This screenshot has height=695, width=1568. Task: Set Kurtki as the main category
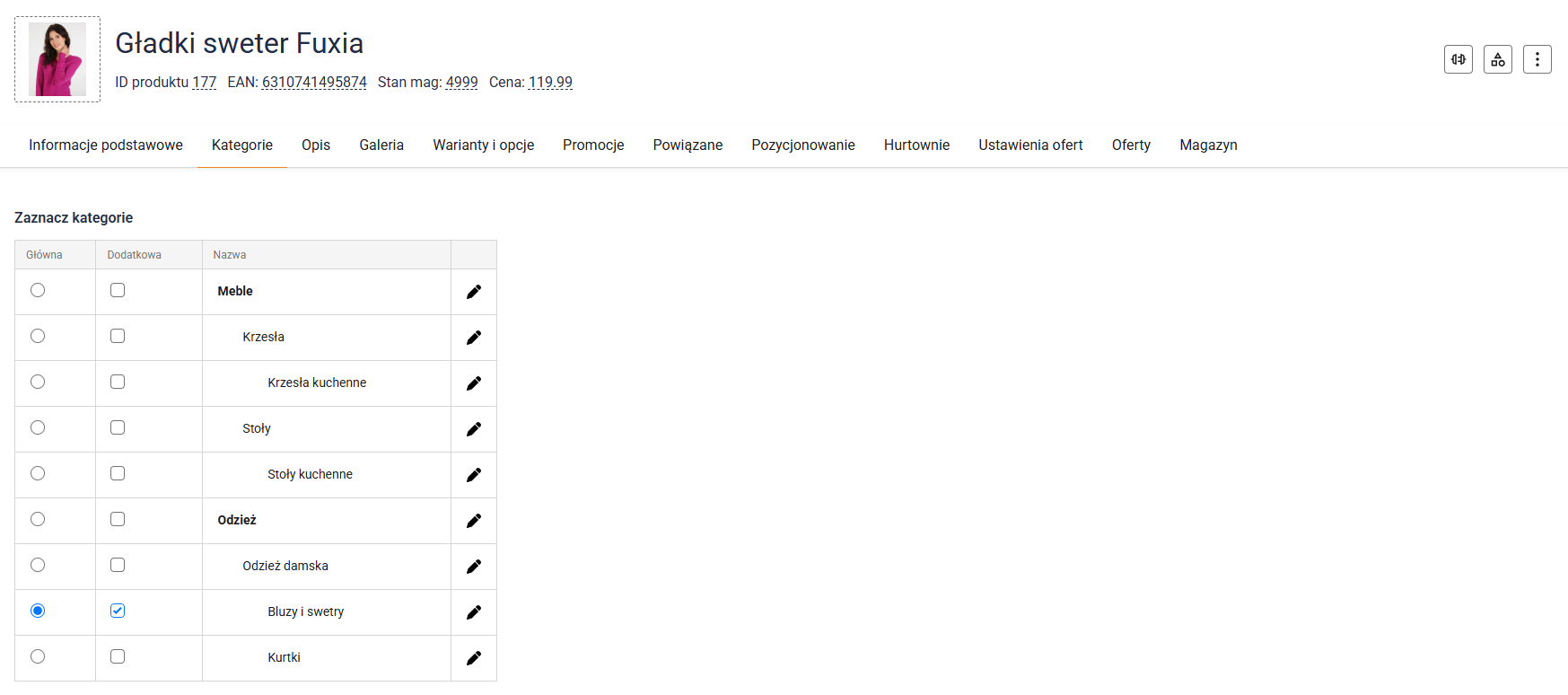click(x=38, y=656)
